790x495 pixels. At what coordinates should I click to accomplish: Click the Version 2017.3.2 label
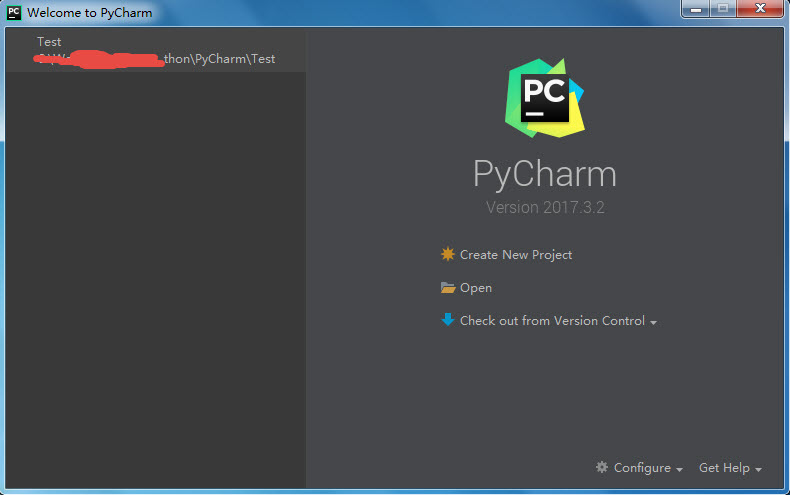(x=545, y=208)
